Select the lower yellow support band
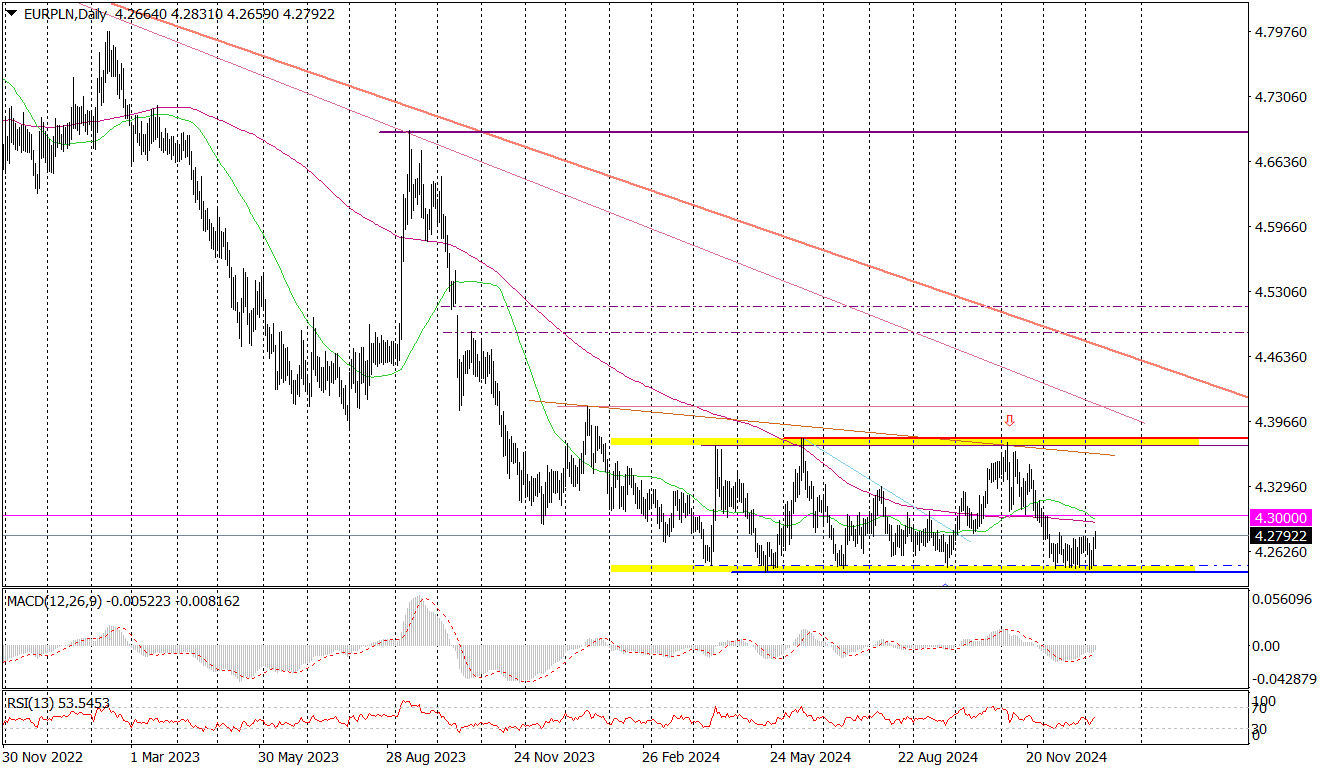The width and height of the screenshot is (1320, 771). pyautogui.click(x=903, y=568)
